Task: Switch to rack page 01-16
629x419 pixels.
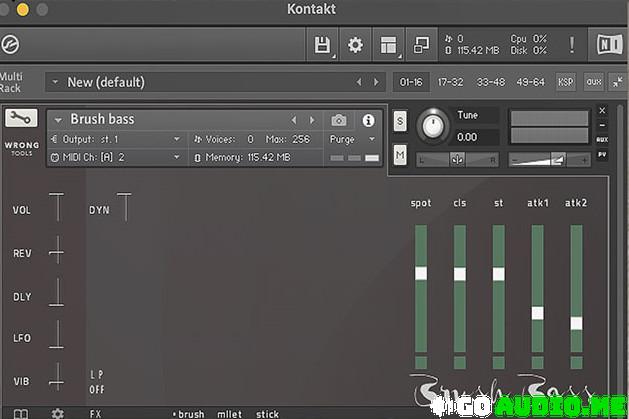Action: coord(411,82)
